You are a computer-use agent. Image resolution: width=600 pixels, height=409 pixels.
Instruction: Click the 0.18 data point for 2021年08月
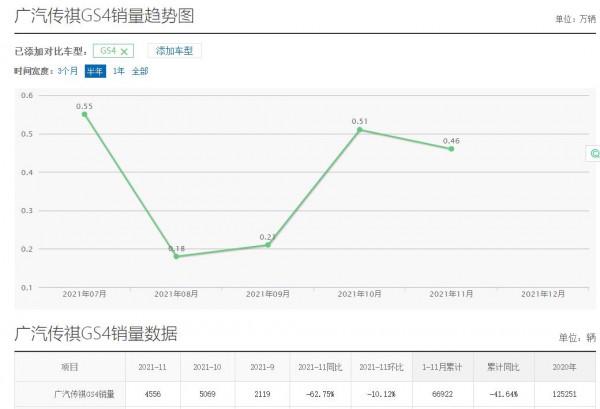click(x=176, y=256)
